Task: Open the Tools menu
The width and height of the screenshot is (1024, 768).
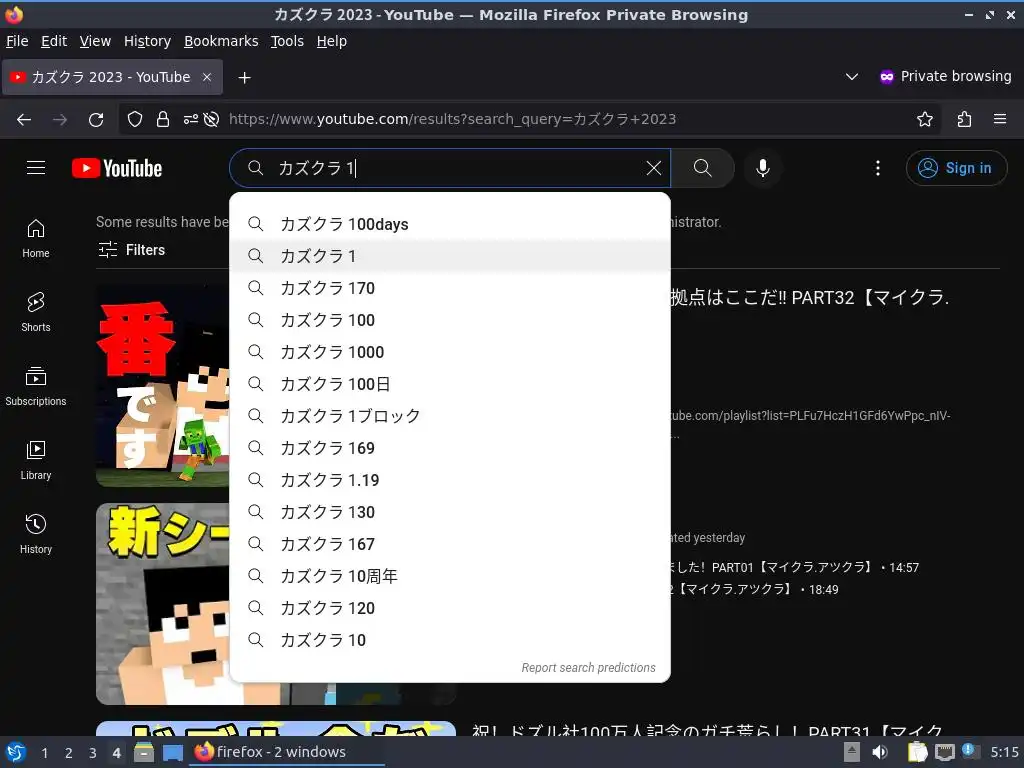Action: (287, 41)
